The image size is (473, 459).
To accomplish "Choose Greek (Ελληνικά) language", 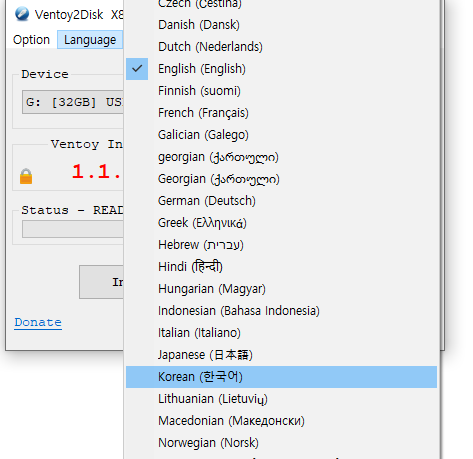I will click(x=281, y=223).
